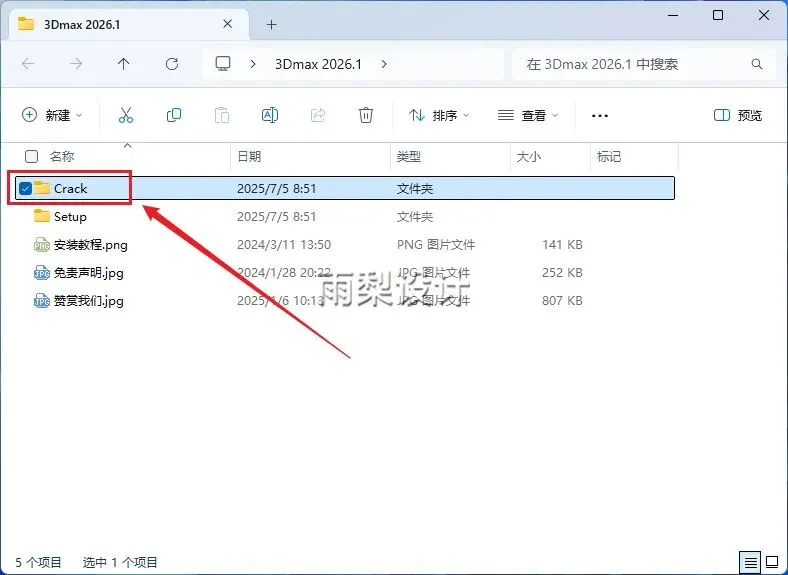Sort by the 类型 column header

(x=409, y=156)
